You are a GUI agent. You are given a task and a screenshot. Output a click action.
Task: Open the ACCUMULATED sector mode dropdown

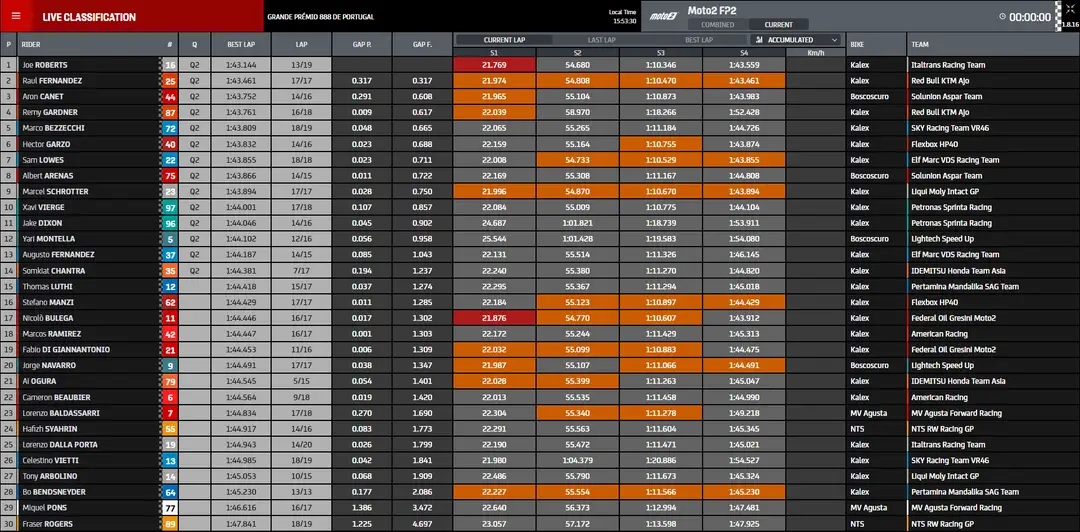796,40
